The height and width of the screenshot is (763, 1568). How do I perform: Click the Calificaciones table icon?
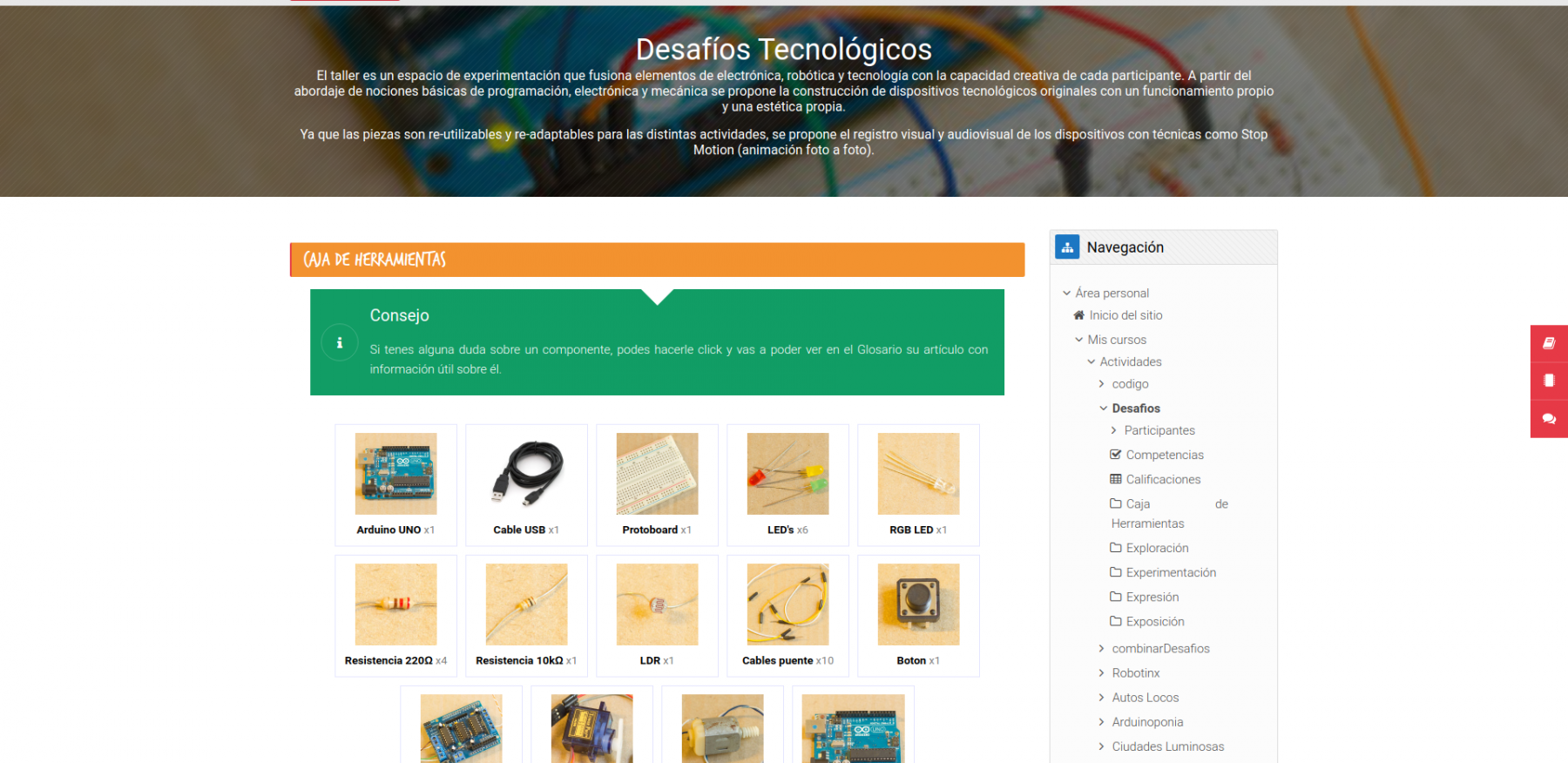coord(1115,479)
